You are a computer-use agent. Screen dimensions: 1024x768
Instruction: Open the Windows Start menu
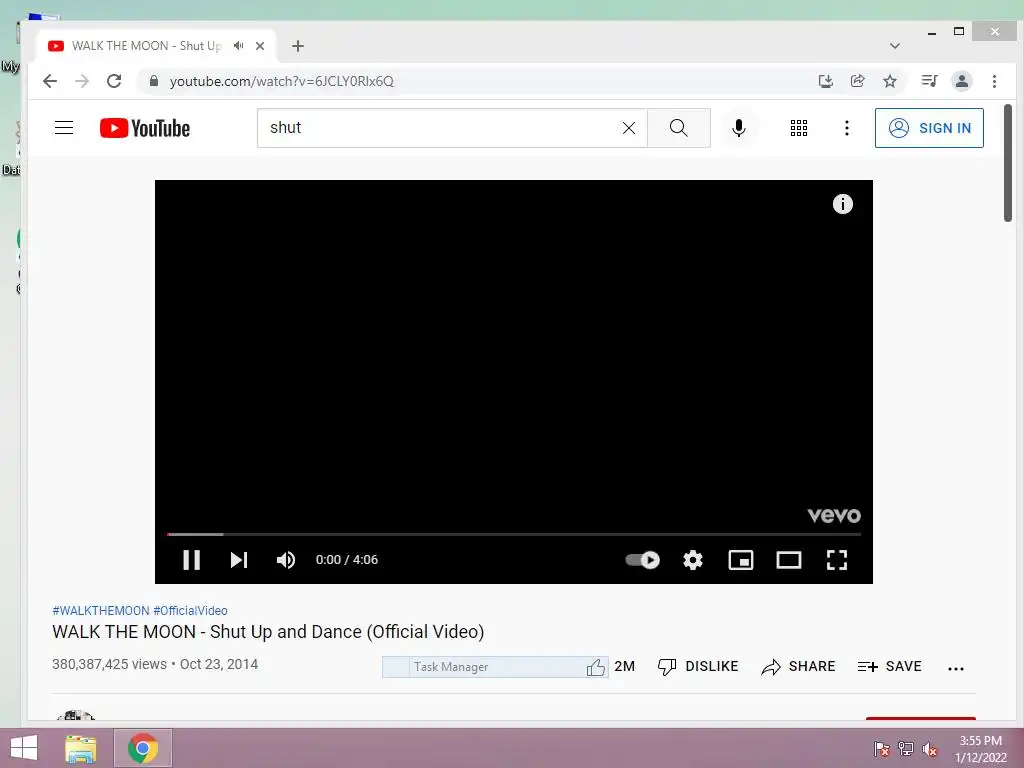tap(24, 748)
